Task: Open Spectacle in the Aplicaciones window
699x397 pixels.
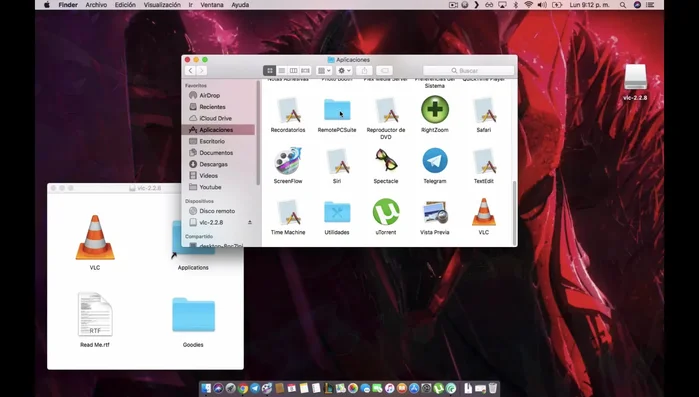Action: point(386,160)
